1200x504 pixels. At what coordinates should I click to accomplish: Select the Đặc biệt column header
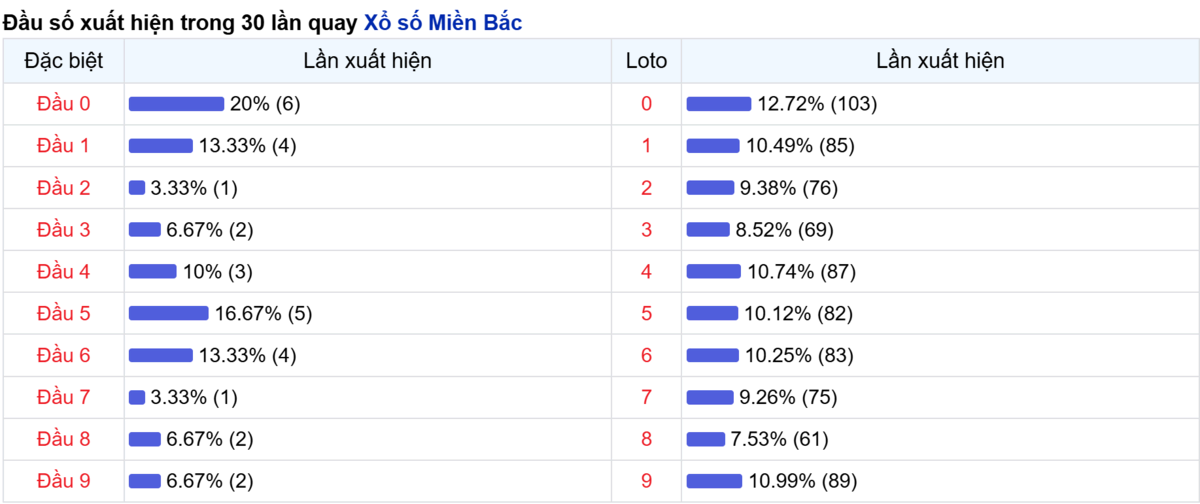coord(63,61)
